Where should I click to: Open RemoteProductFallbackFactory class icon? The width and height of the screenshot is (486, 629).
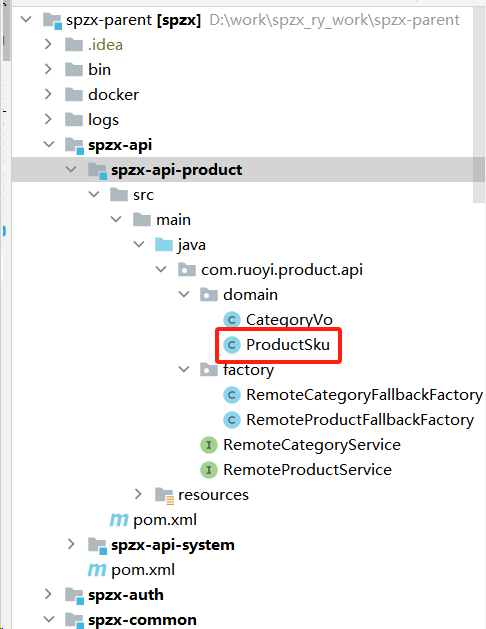[x=231, y=420]
